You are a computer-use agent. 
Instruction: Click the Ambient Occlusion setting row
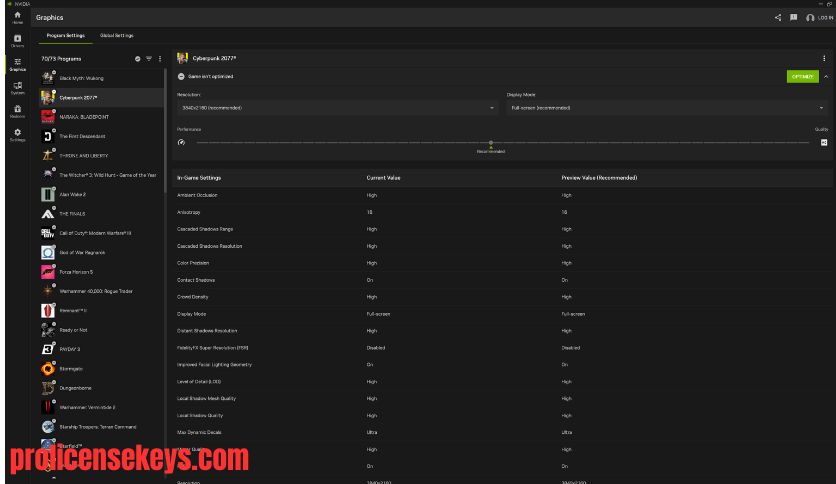(502, 195)
